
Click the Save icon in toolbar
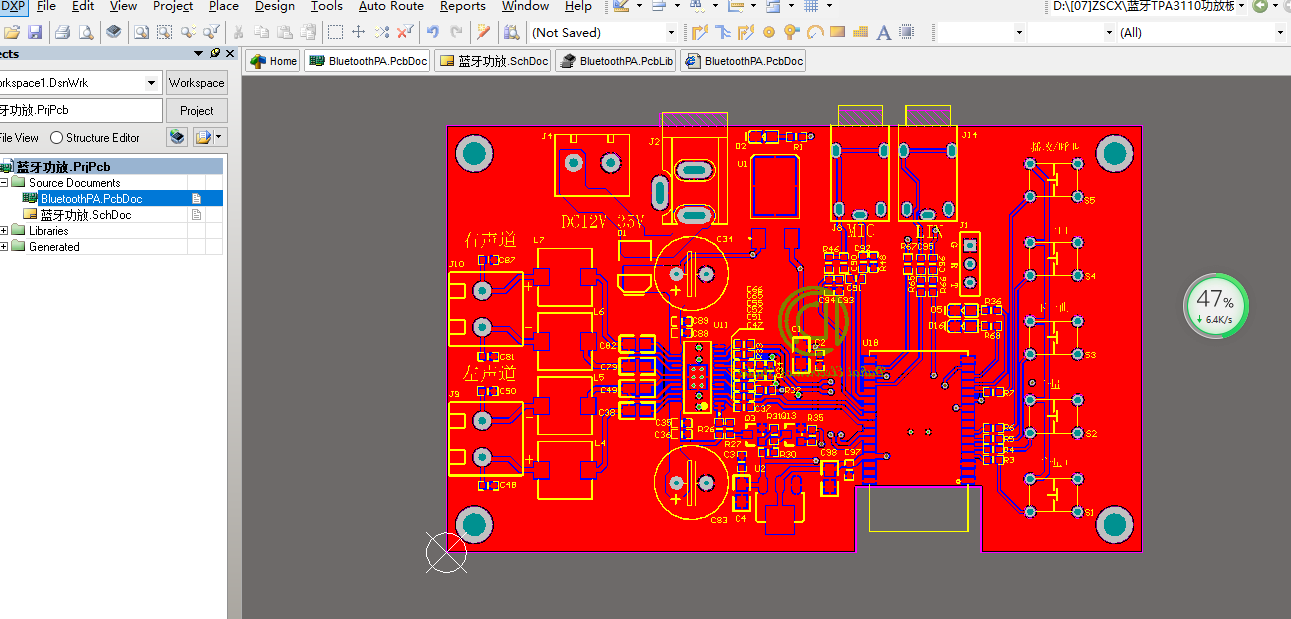(x=34, y=32)
